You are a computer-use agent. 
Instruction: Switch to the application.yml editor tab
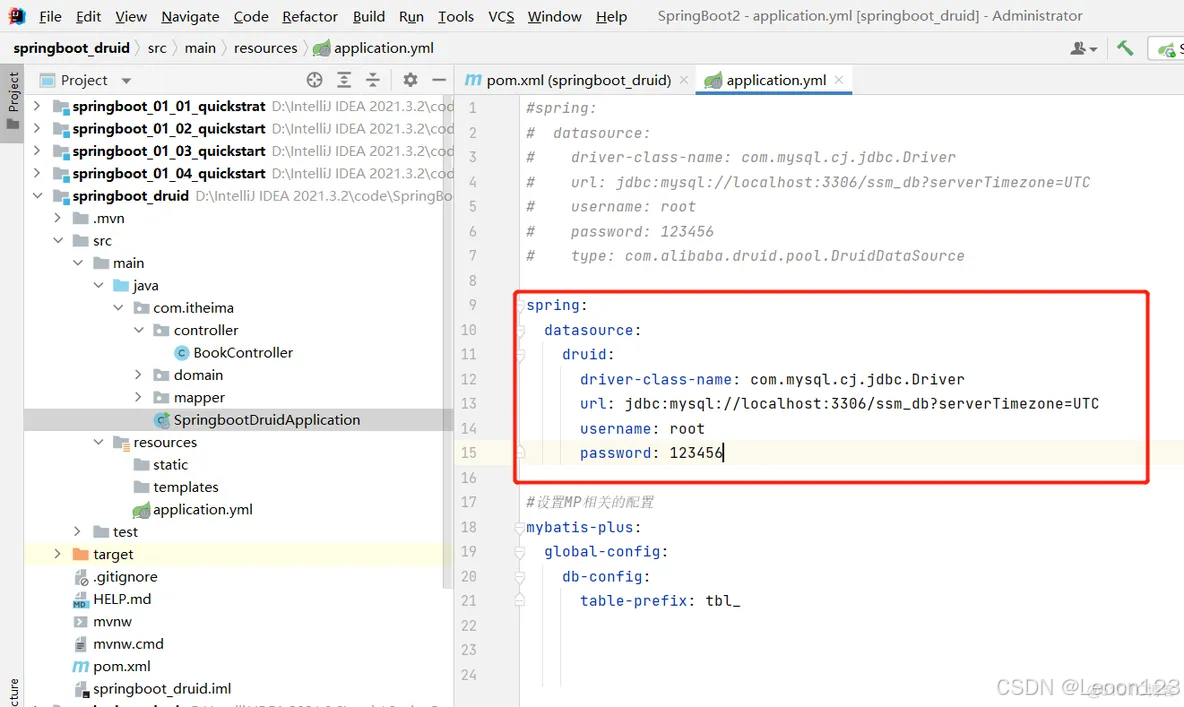pos(776,80)
